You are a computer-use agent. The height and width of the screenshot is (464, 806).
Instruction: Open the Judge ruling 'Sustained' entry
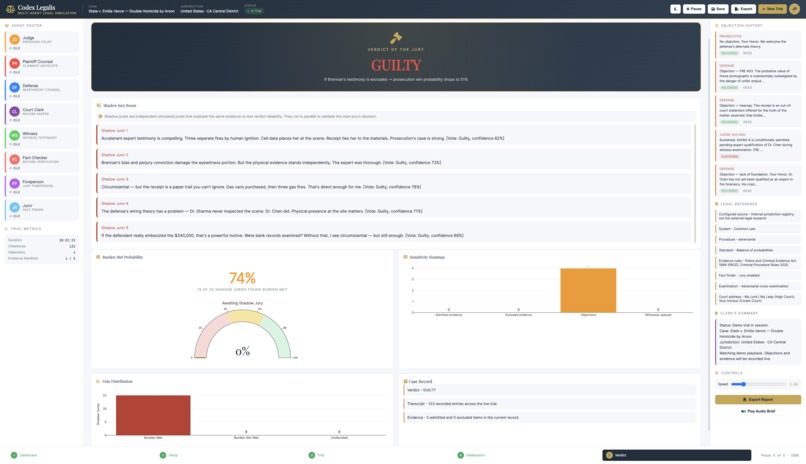click(758, 145)
